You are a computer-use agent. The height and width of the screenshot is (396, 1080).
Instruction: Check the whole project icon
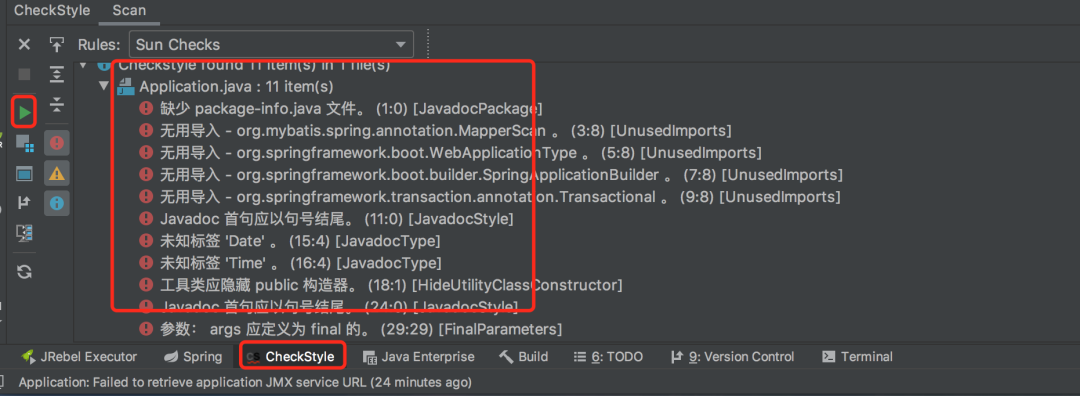[x=25, y=174]
